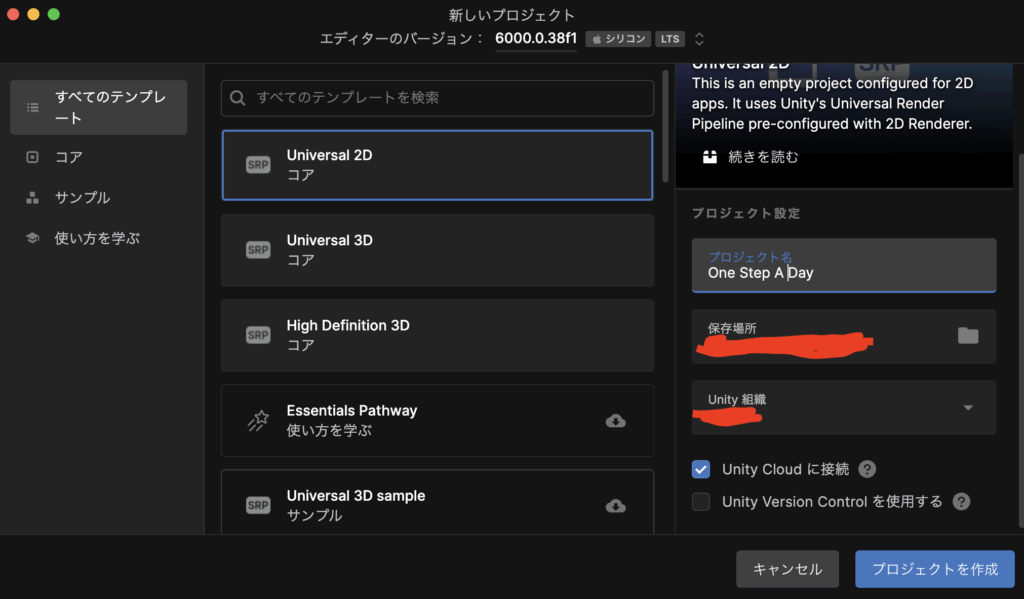The height and width of the screenshot is (599, 1024).
Task: Choose the Essentials Pathway template
Action: (x=438, y=421)
